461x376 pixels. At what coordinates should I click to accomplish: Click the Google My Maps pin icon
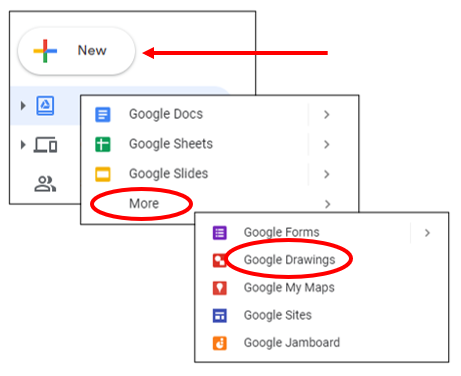click(x=220, y=288)
